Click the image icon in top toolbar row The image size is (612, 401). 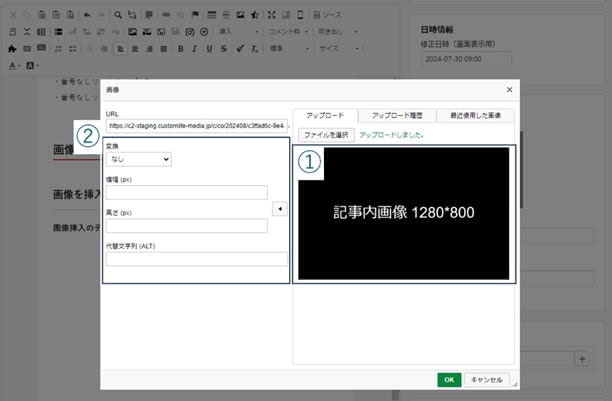tap(240, 15)
